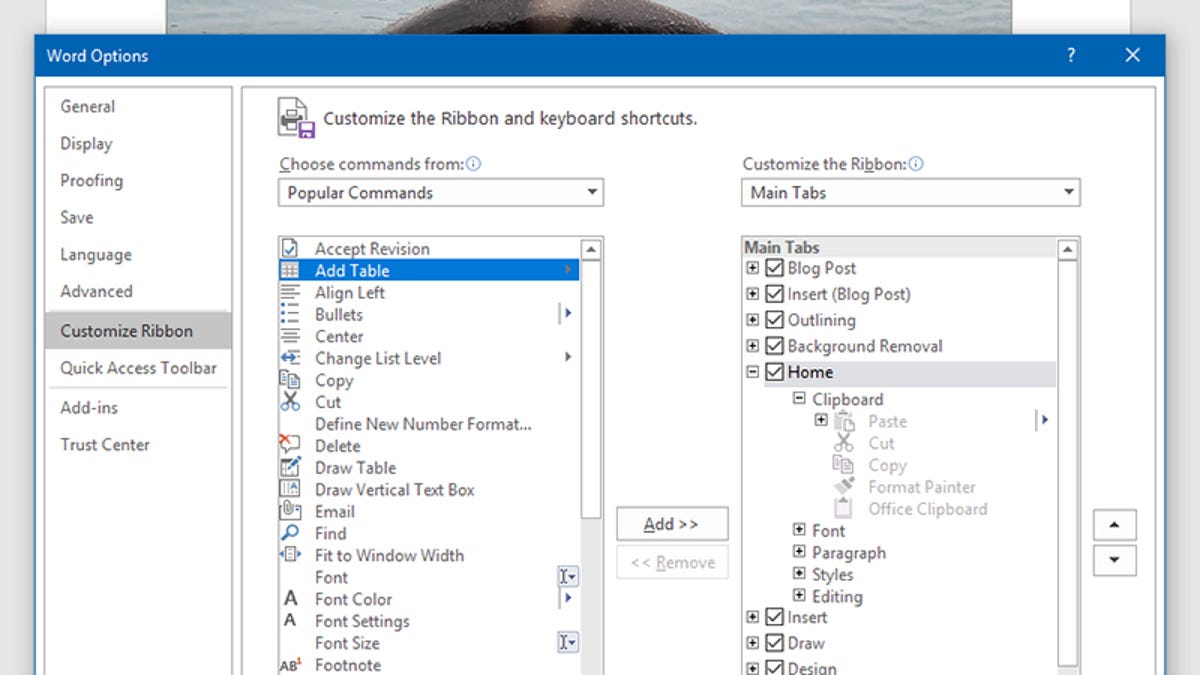1200x675 pixels.
Task: Click the Paste clipboard icon under Clipboard
Action: [x=845, y=422]
